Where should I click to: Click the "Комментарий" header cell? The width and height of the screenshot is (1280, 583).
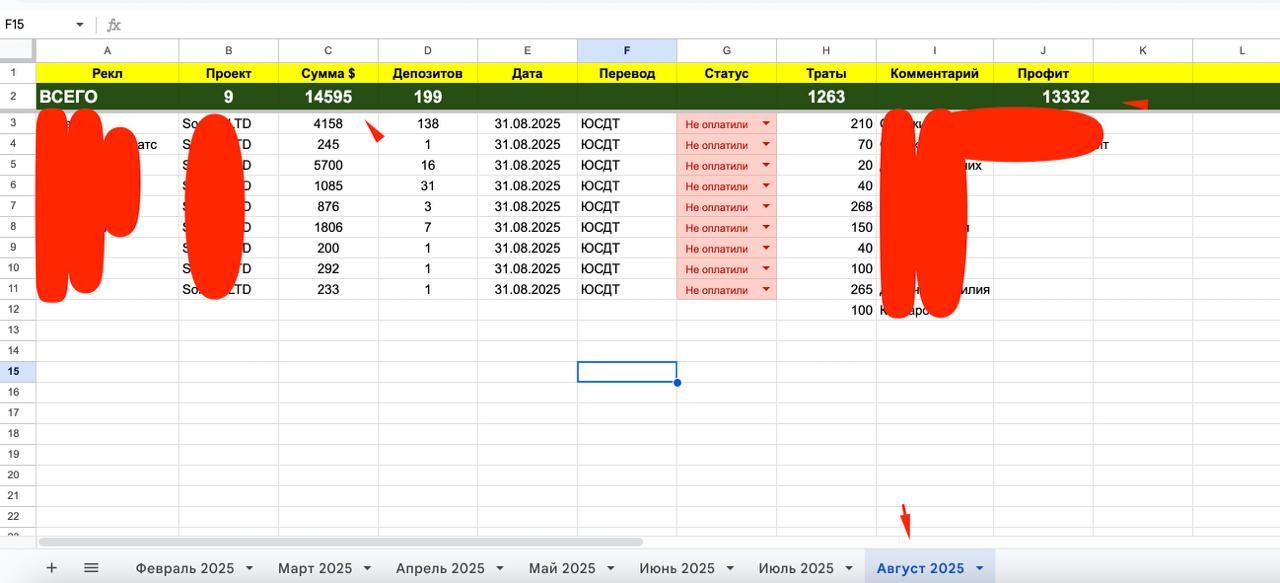935,73
